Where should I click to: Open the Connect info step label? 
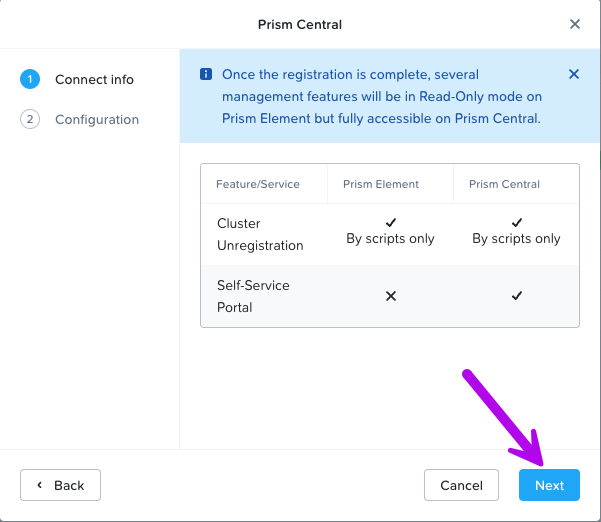pyautogui.click(x=94, y=80)
